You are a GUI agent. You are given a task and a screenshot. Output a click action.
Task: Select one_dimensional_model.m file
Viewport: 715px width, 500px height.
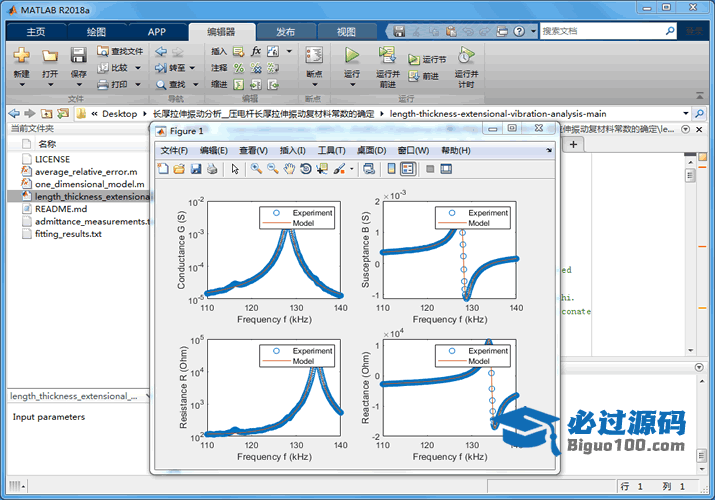tap(89, 184)
